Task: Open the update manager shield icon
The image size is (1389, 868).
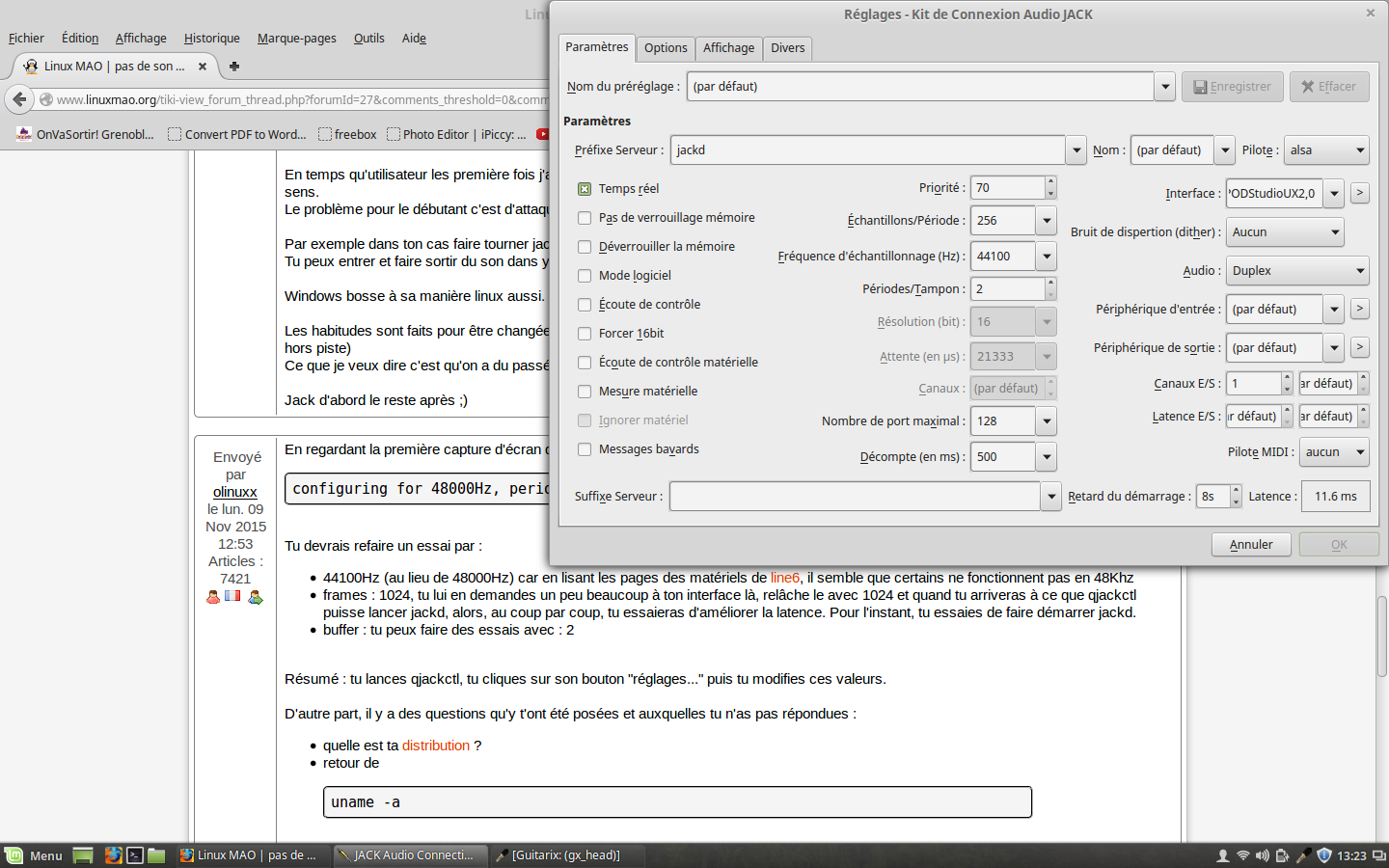Action: point(1324,855)
